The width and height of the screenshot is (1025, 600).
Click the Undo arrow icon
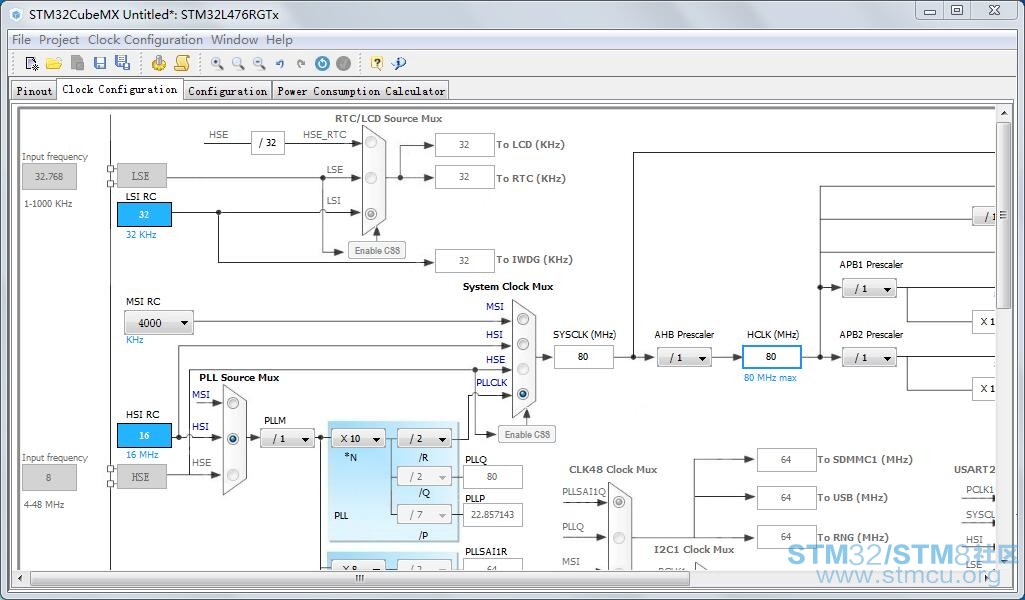[x=280, y=63]
